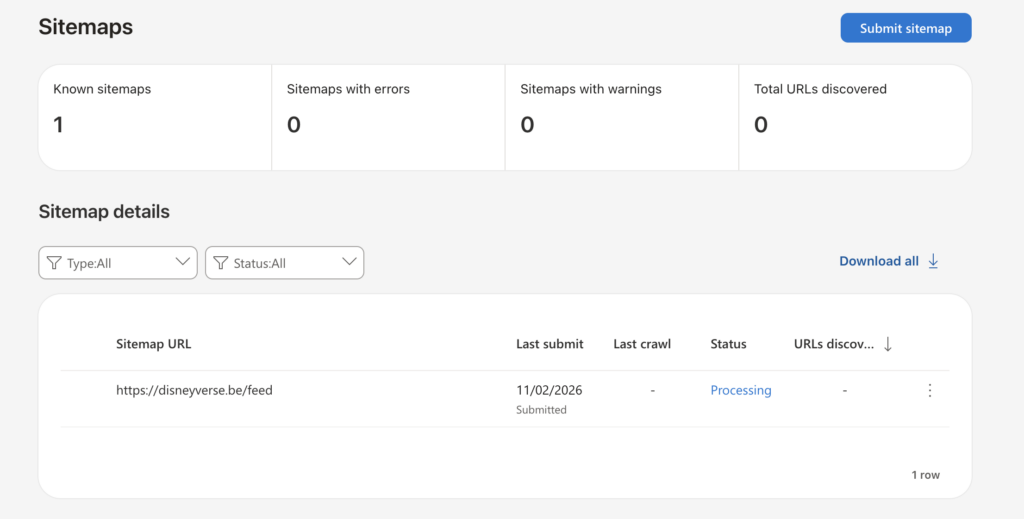Click the Sitemaps with errors card
The height and width of the screenshot is (519, 1024).
tap(388, 117)
